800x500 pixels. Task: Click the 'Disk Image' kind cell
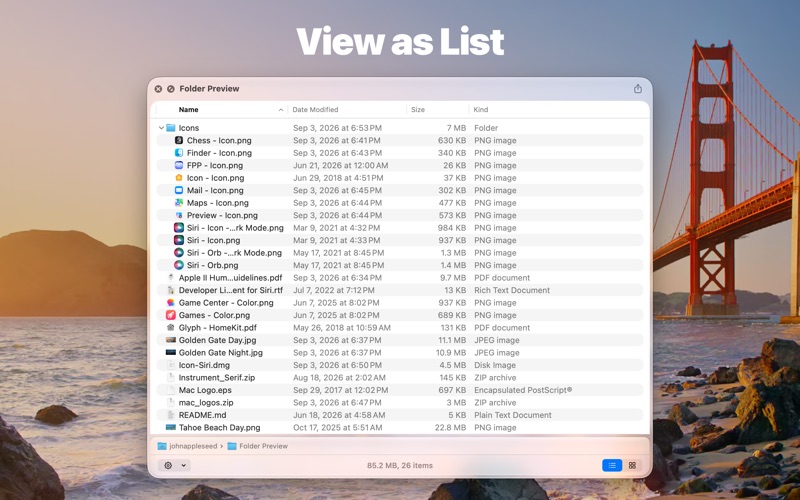click(495, 365)
